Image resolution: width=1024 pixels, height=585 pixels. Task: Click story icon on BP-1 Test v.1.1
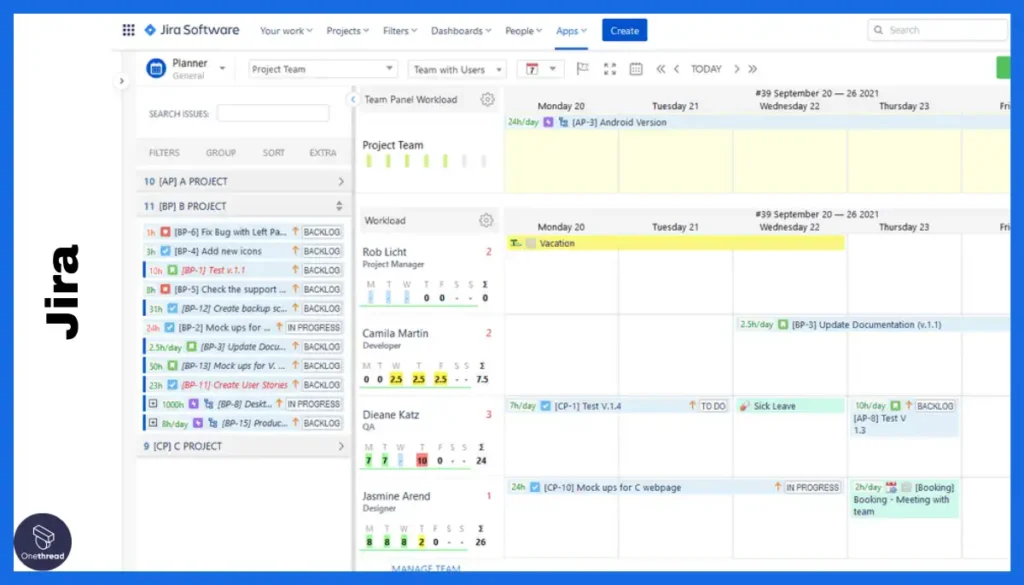coord(172,270)
